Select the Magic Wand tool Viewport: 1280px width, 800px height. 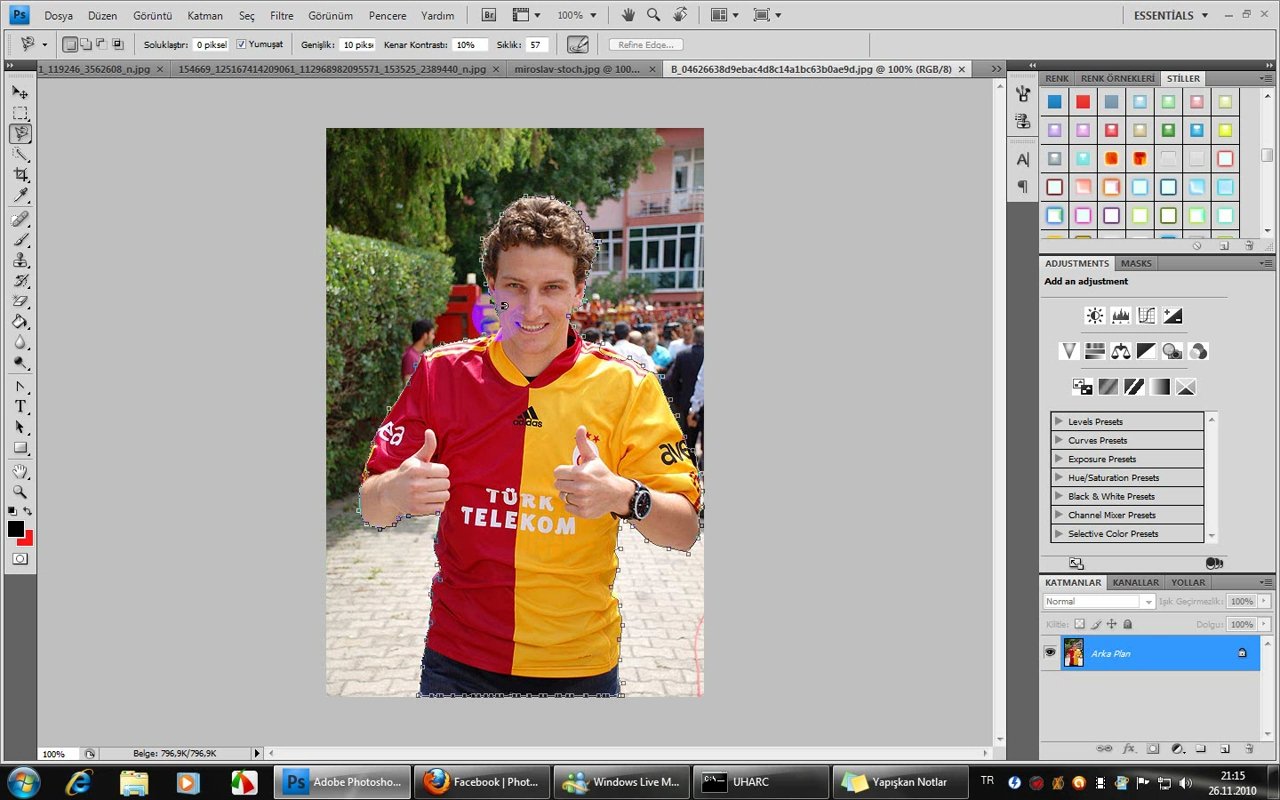pyautogui.click(x=20, y=155)
